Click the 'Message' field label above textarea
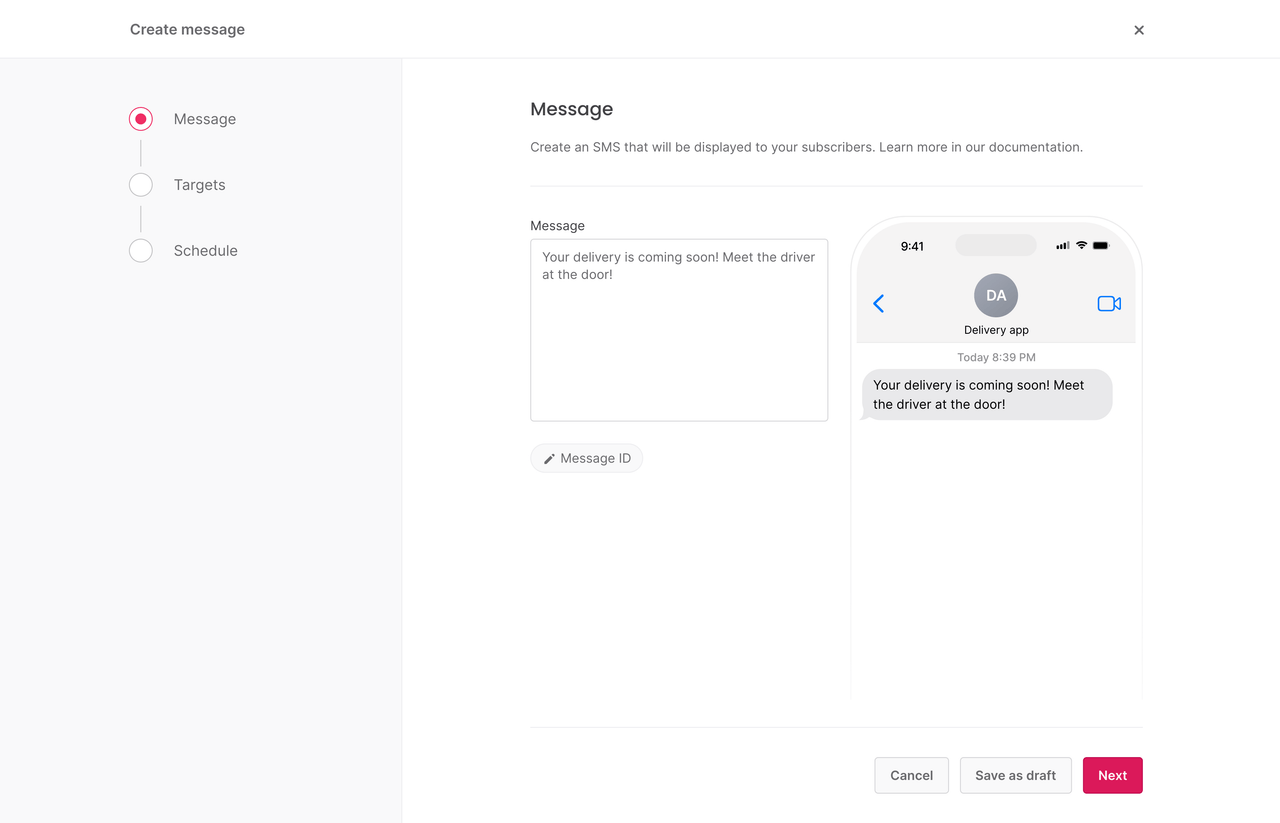The image size is (1280, 823). tap(558, 226)
